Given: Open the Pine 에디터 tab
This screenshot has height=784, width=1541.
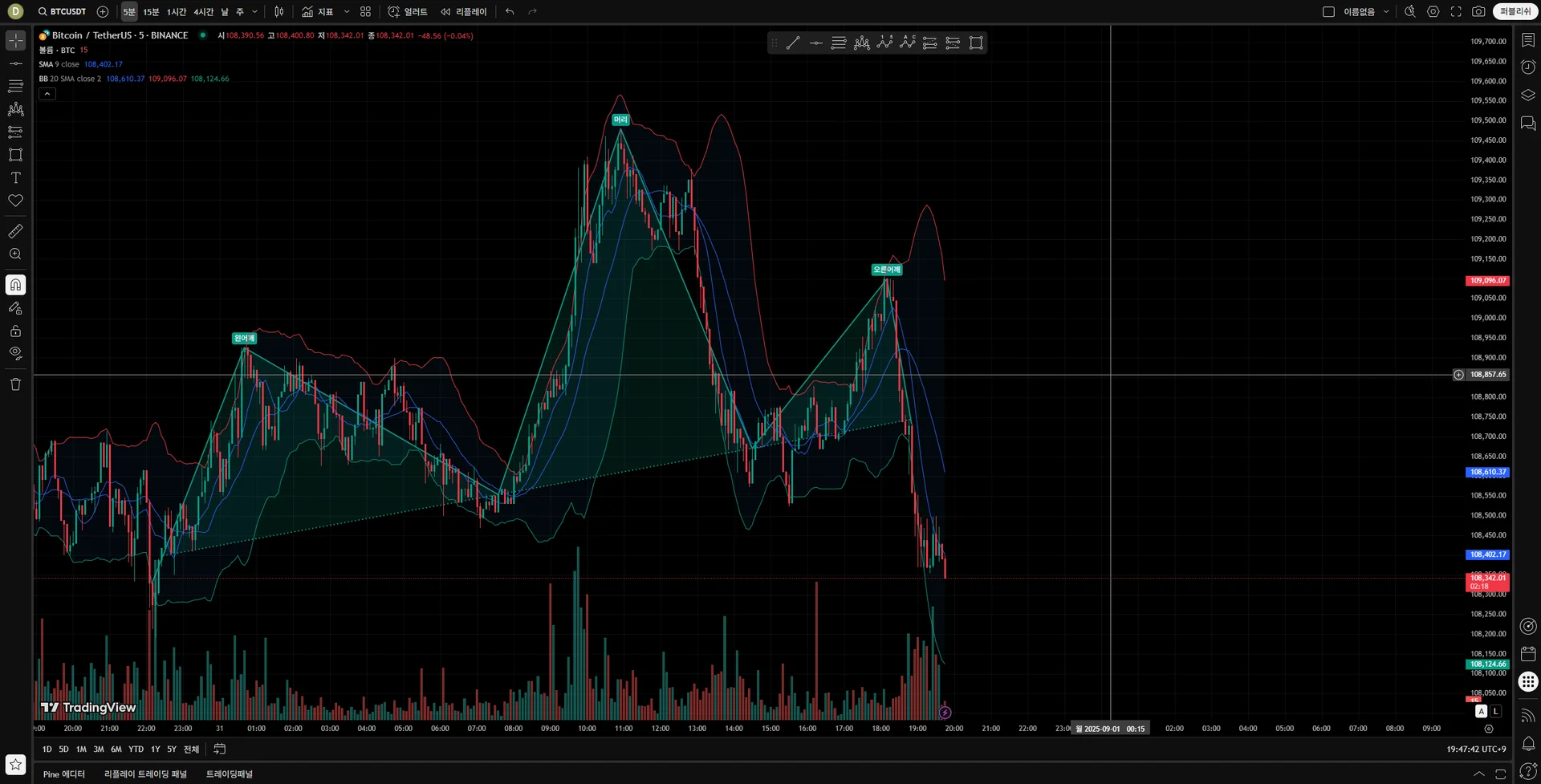Looking at the screenshot, I should [64, 774].
